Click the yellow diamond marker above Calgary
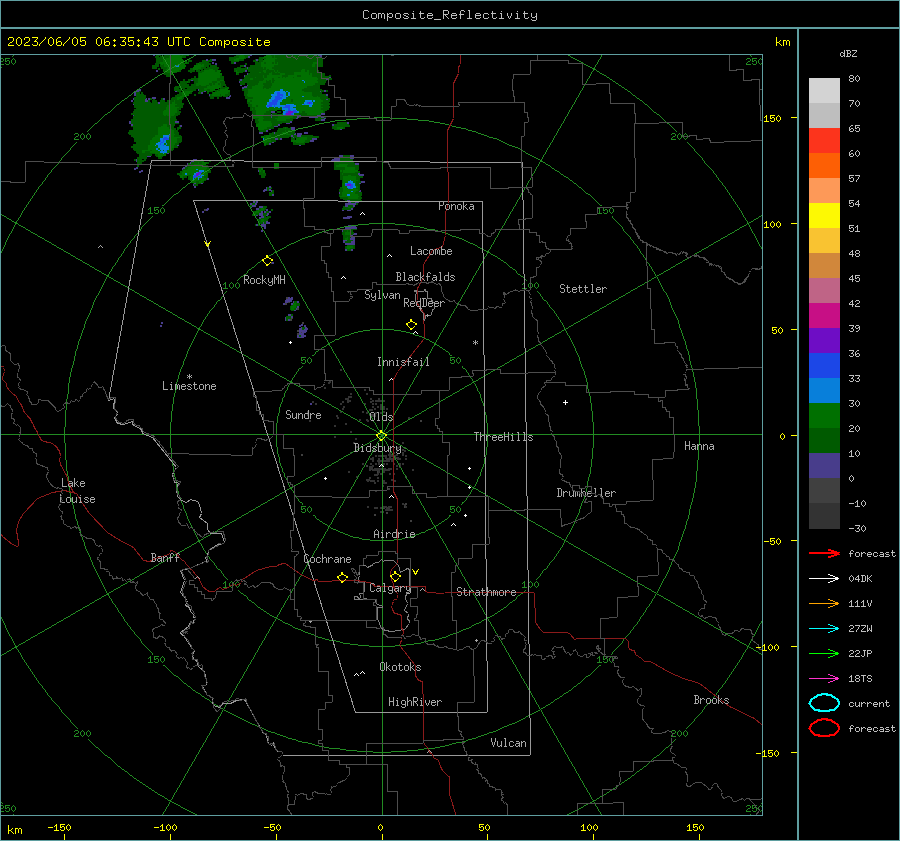This screenshot has width=900, height=841. tap(395, 576)
